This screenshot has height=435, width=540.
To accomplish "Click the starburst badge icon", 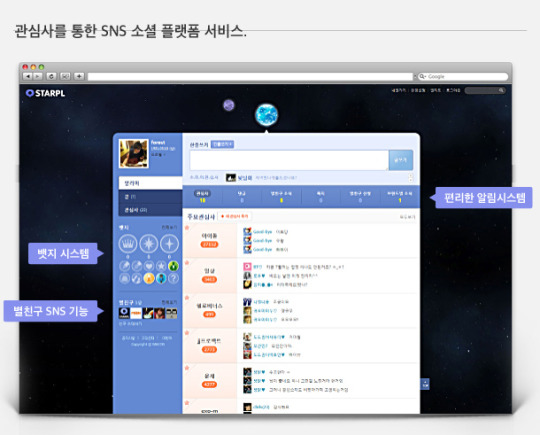I will [149, 243].
